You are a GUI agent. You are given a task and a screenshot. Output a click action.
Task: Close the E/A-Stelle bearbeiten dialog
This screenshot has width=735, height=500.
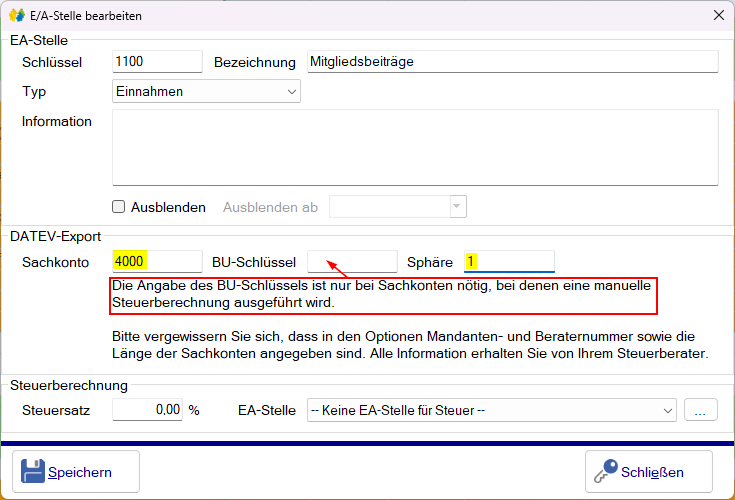click(x=719, y=15)
